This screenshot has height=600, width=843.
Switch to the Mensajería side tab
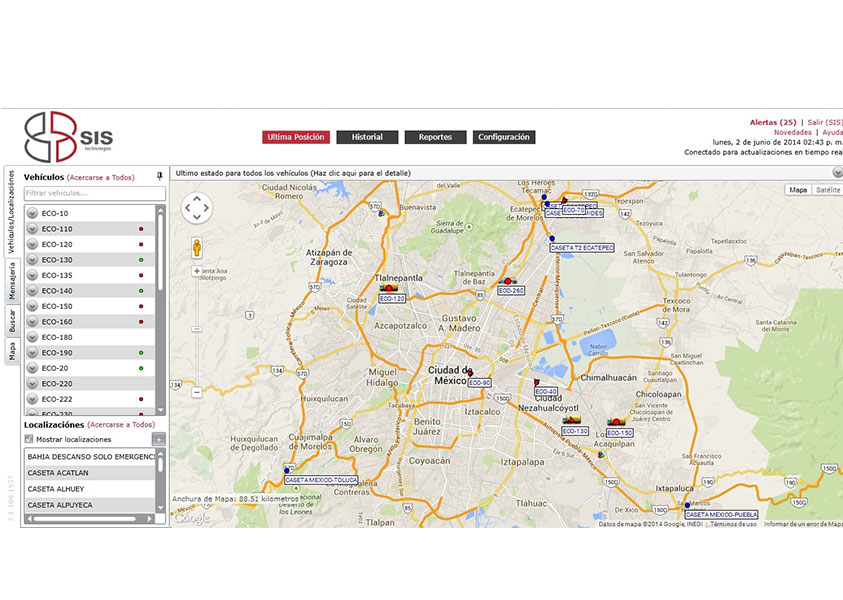tap(12, 281)
